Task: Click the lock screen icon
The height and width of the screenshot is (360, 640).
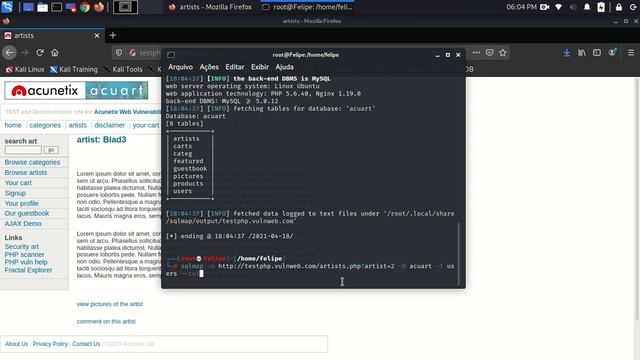Action: [619, 7]
